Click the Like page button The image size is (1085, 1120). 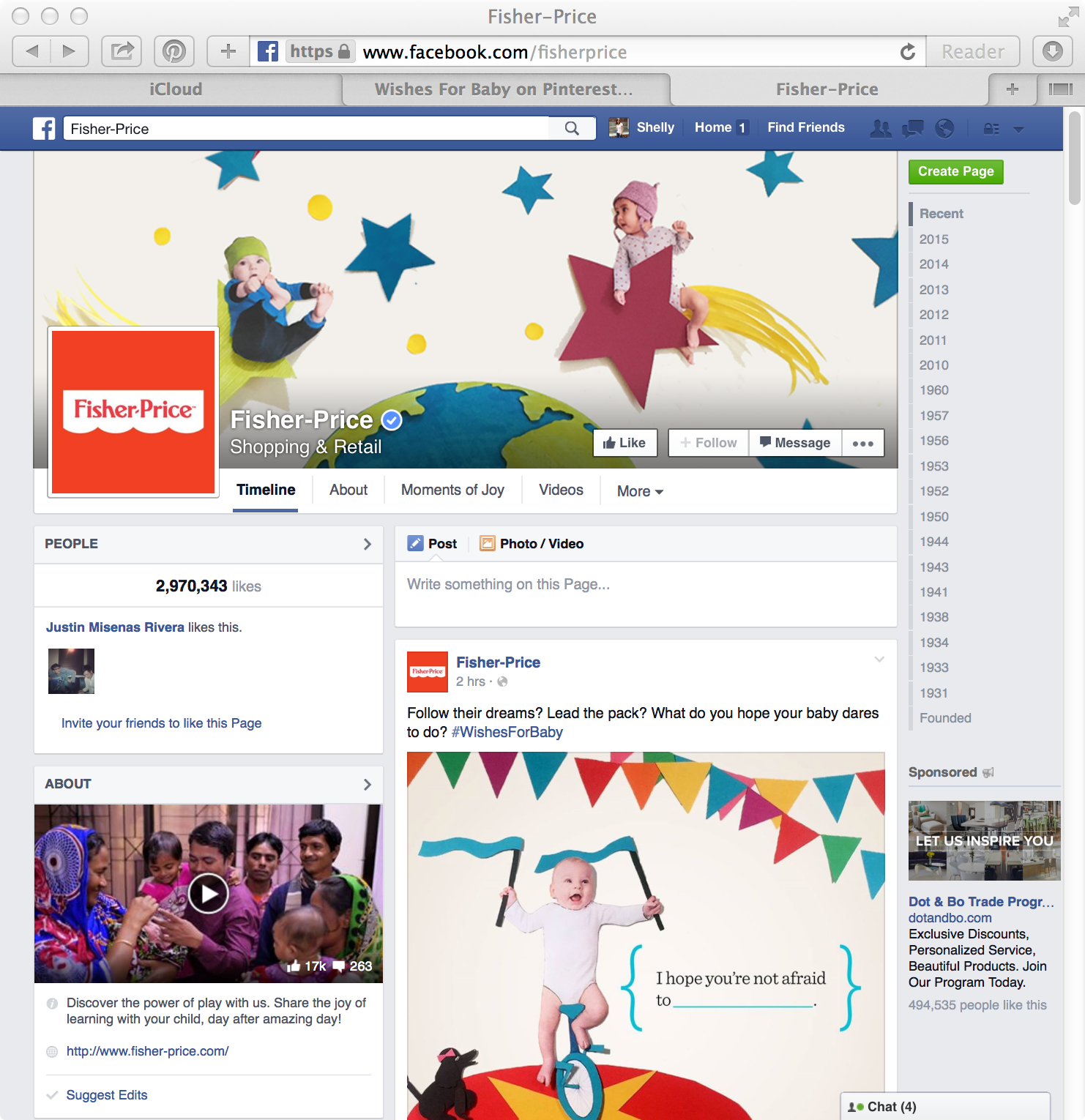click(624, 443)
